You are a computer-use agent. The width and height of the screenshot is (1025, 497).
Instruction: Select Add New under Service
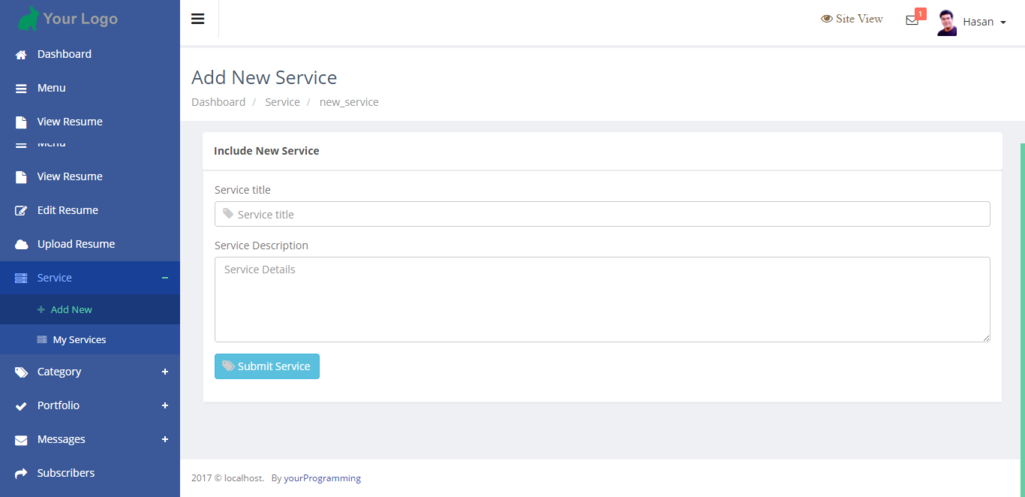point(71,310)
